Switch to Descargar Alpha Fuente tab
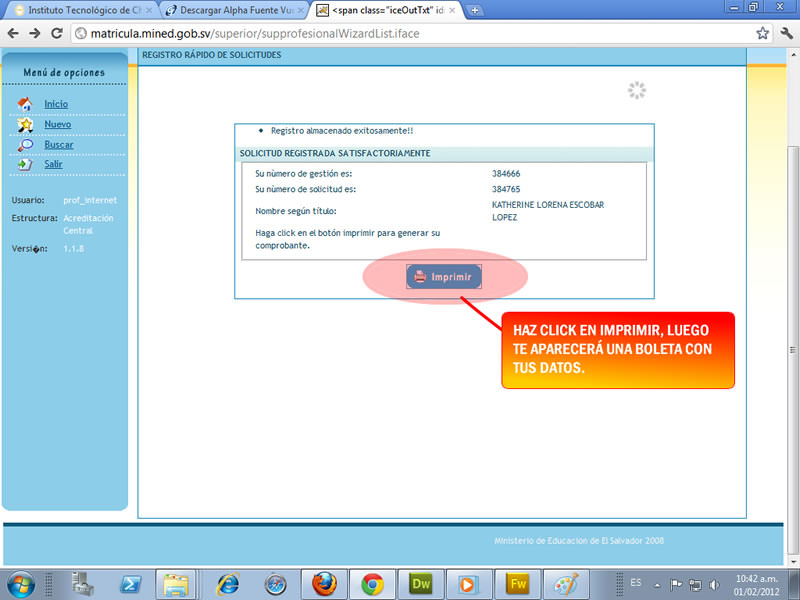 pos(230,10)
